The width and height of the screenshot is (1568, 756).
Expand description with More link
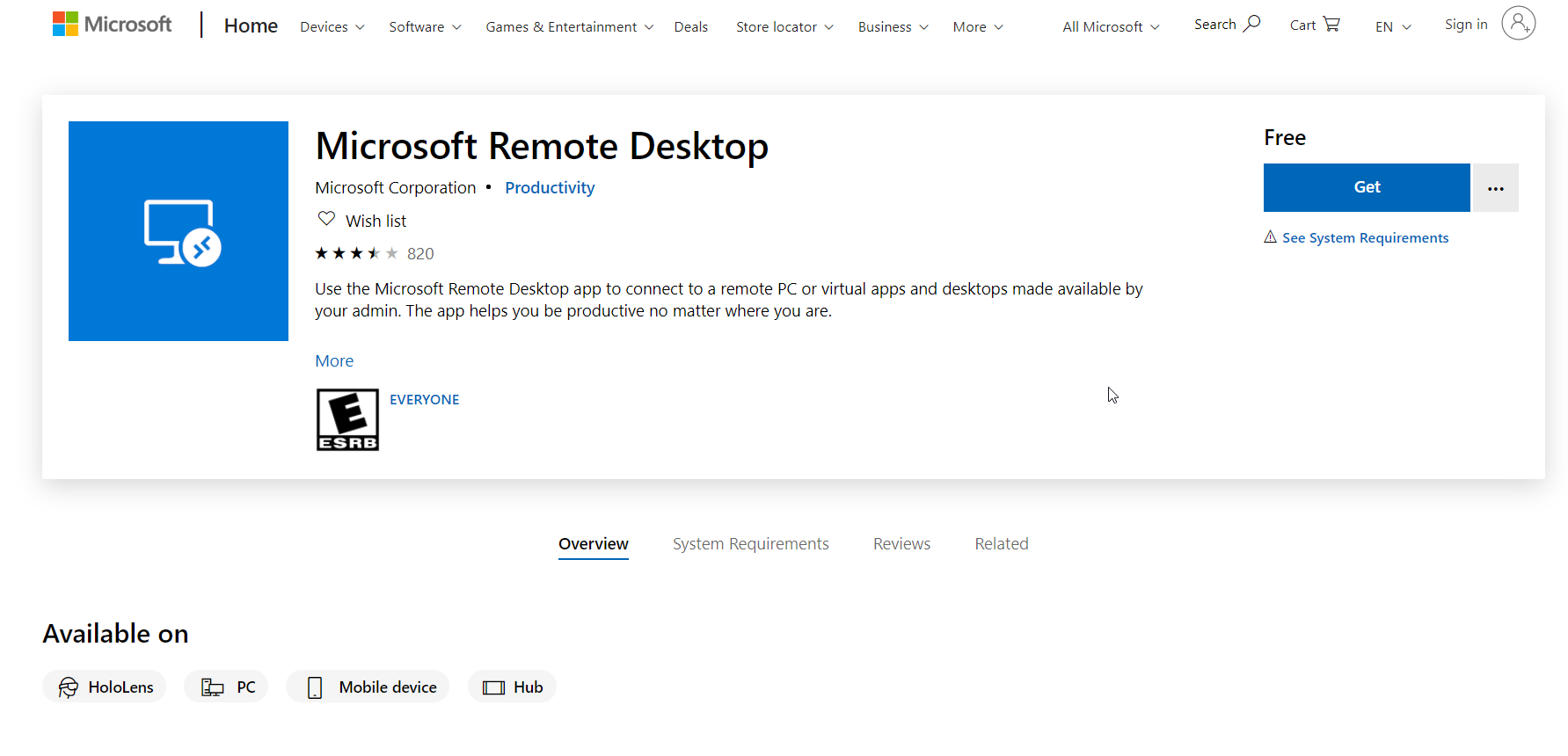pos(334,361)
